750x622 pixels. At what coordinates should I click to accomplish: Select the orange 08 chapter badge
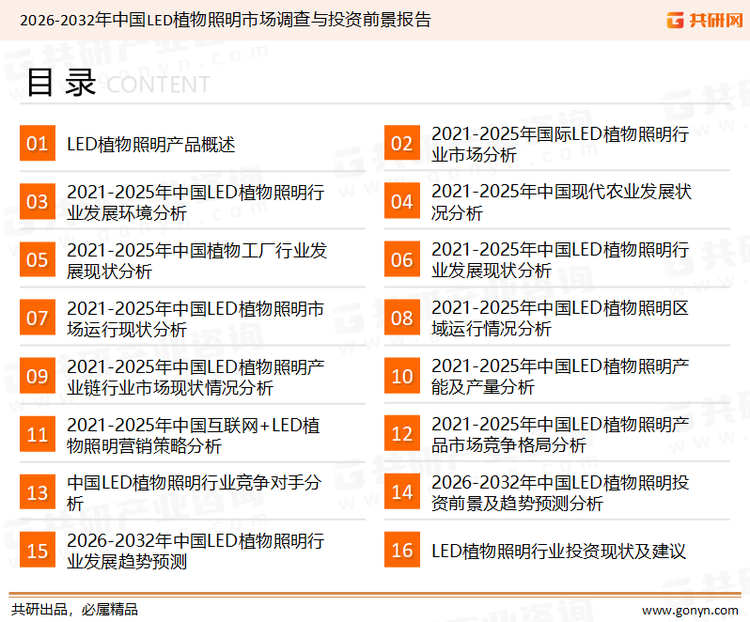[x=402, y=318]
